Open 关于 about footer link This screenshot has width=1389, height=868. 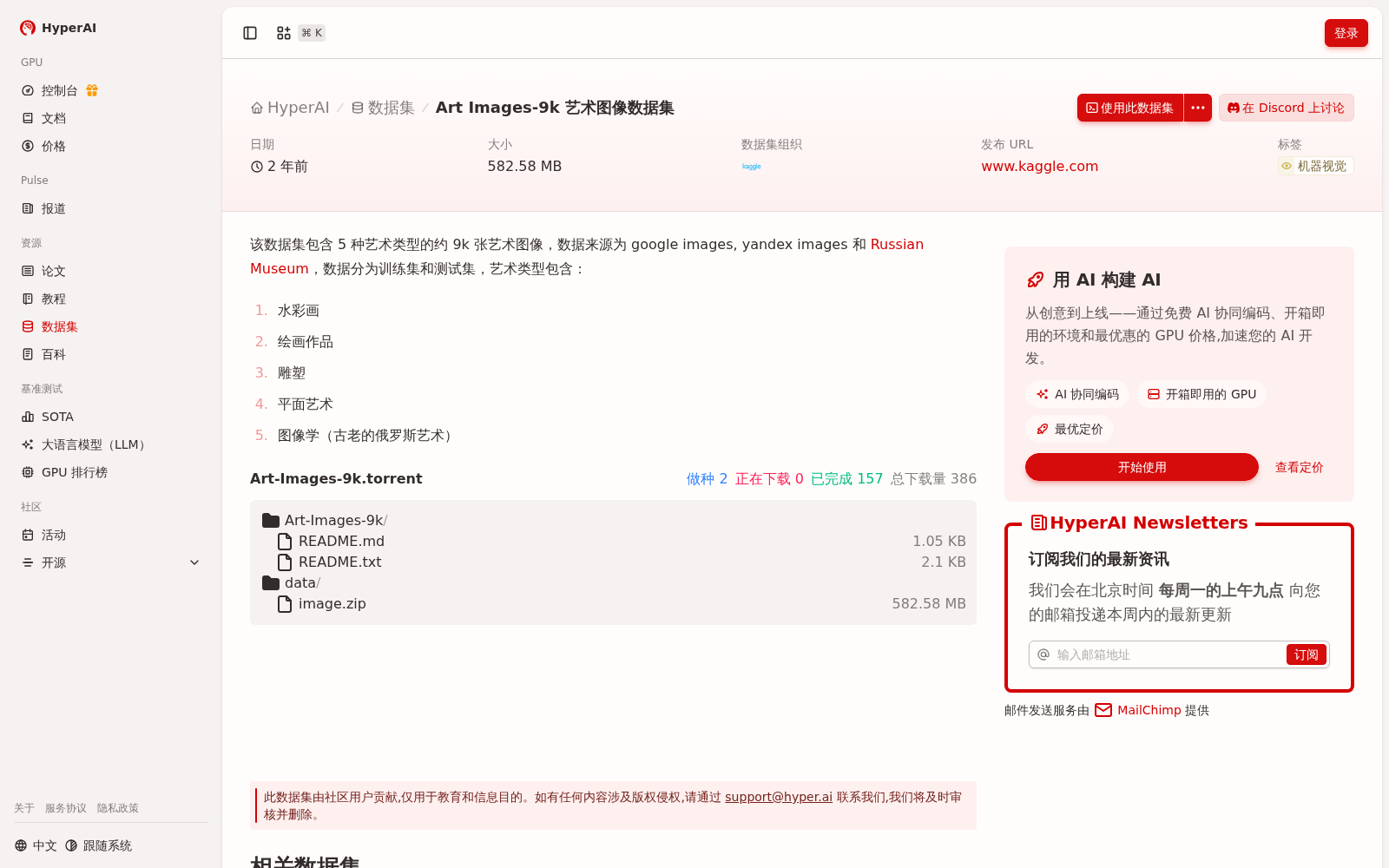(x=24, y=808)
